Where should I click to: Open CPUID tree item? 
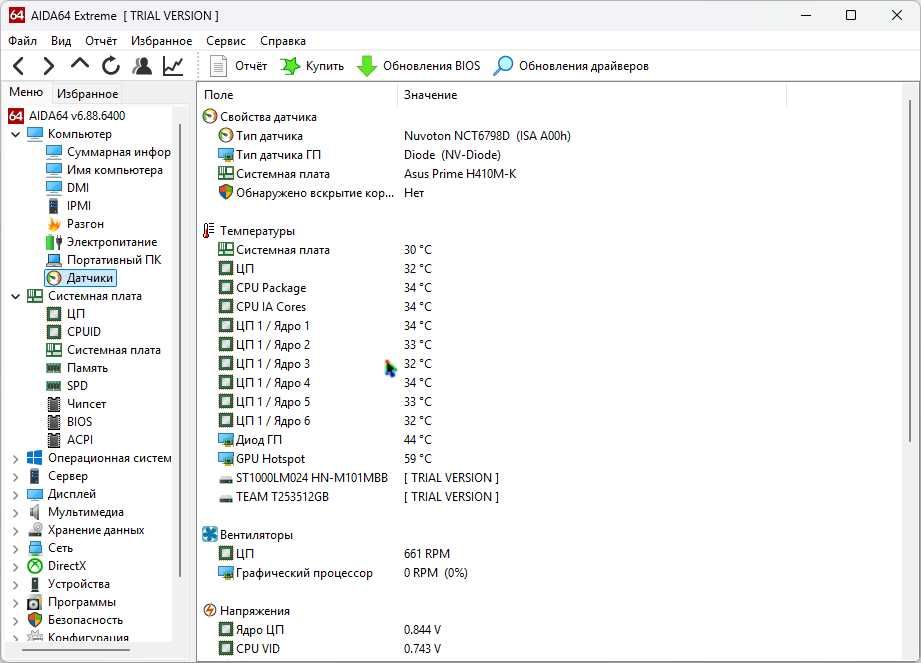(x=73, y=332)
